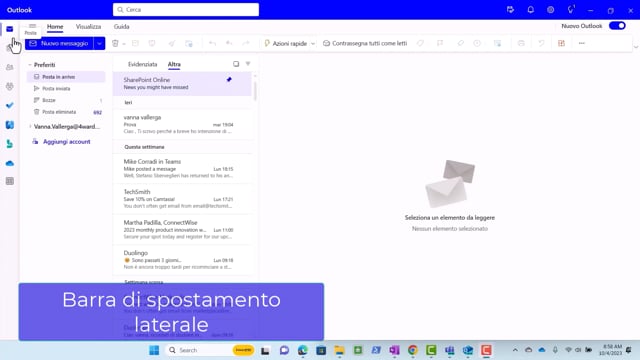The image size is (640, 360).
Task: Click the Snooze clock icon in the ribbon
Action: [477, 43]
